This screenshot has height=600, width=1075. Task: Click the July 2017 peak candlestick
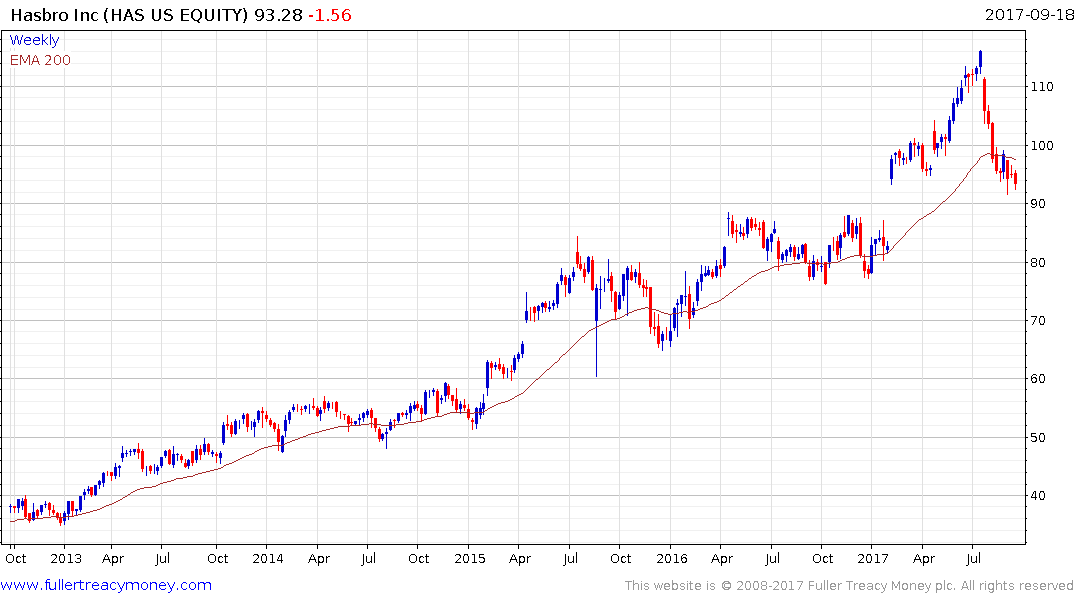pos(980,60)
